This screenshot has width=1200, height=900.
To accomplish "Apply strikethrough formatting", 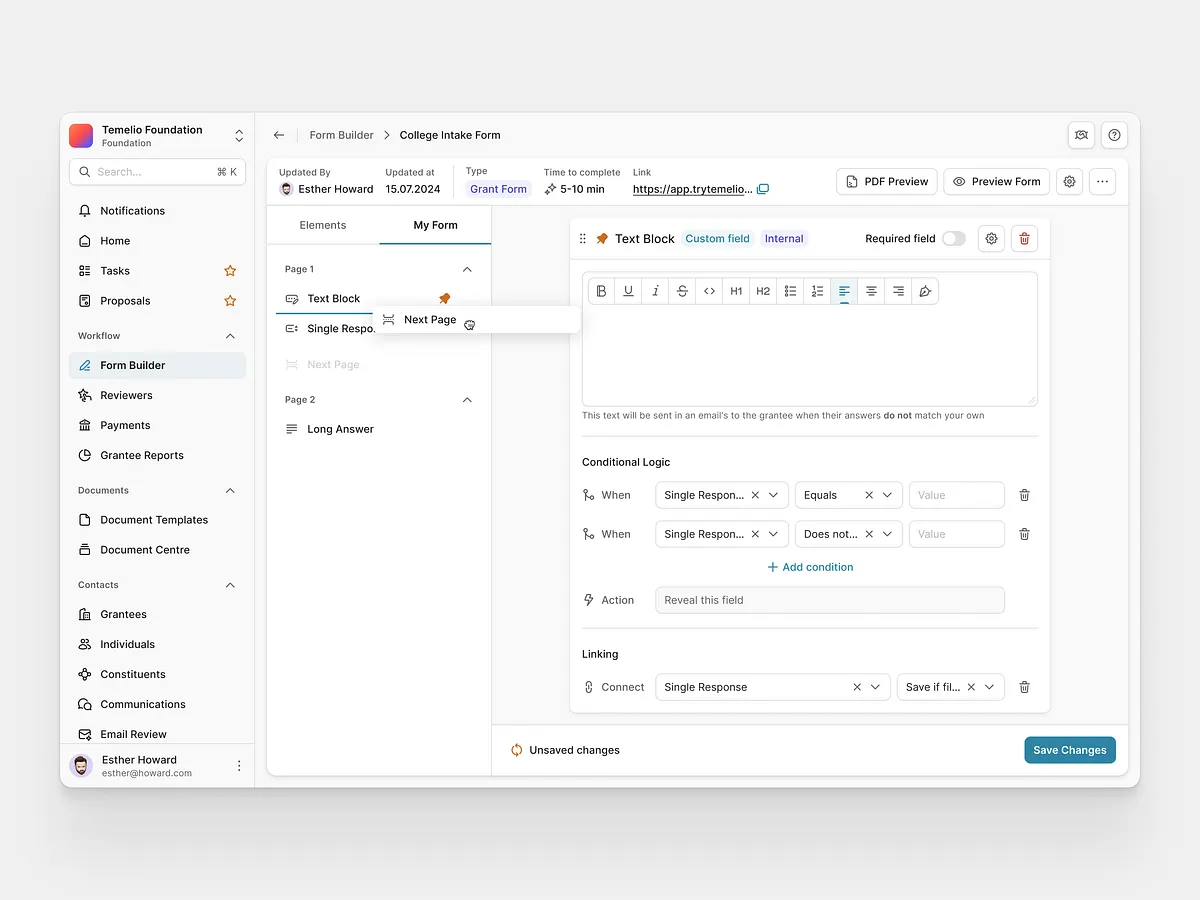I will (x=681, y=291).
